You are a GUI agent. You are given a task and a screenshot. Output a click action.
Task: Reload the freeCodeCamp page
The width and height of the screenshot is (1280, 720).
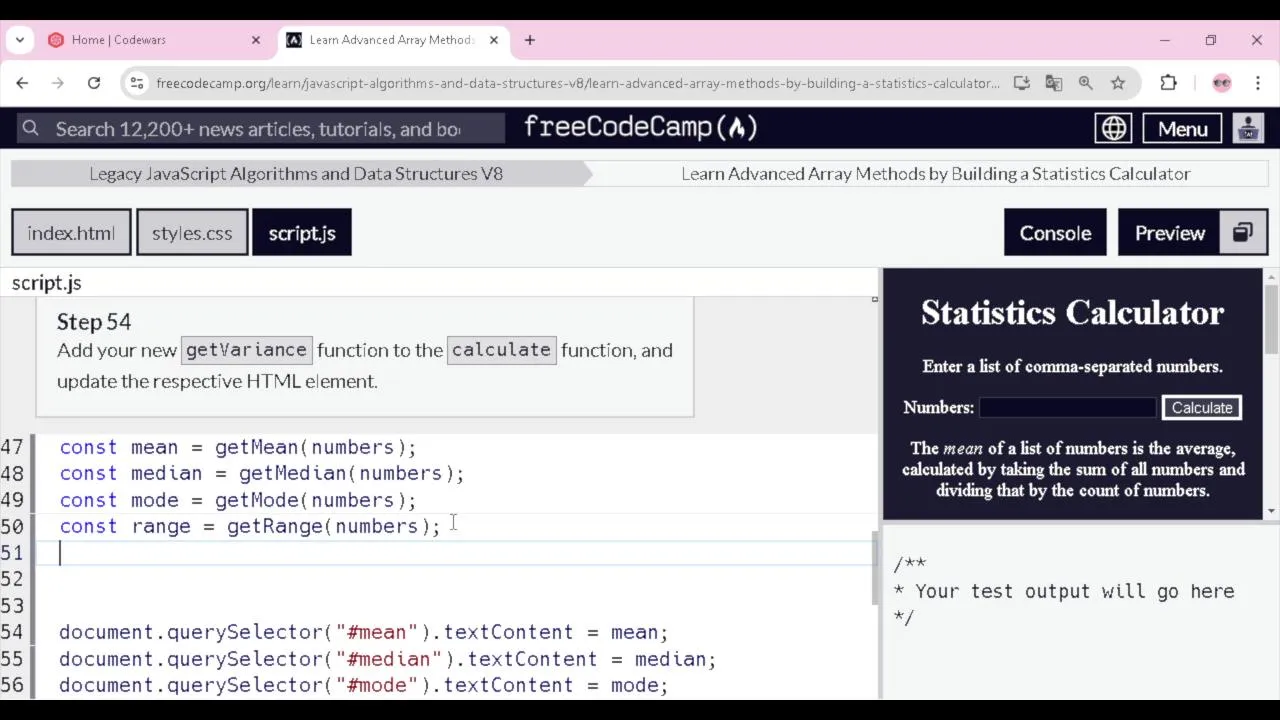point(94,83)
